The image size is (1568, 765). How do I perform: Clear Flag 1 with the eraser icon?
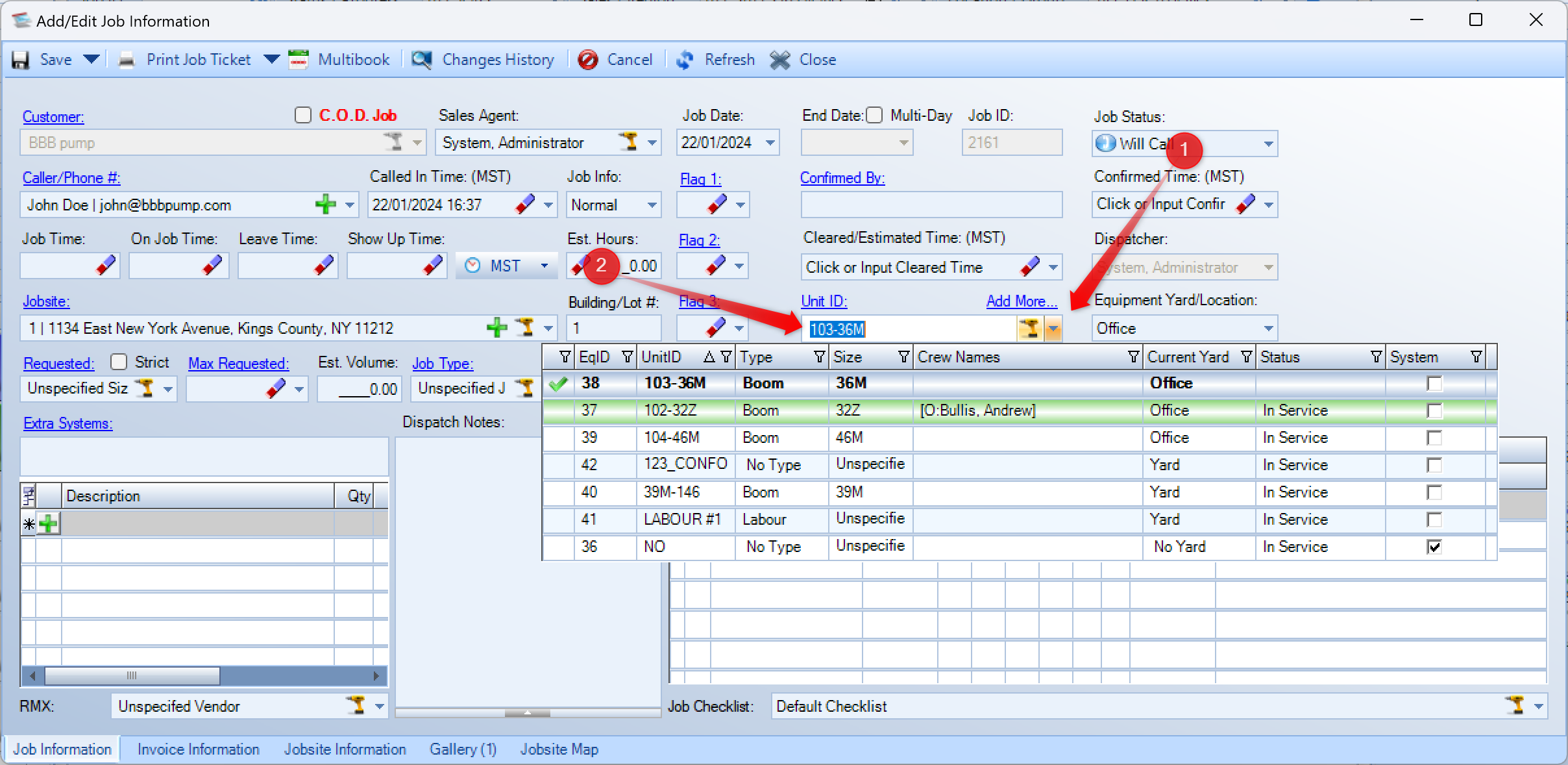pos(717,205)
